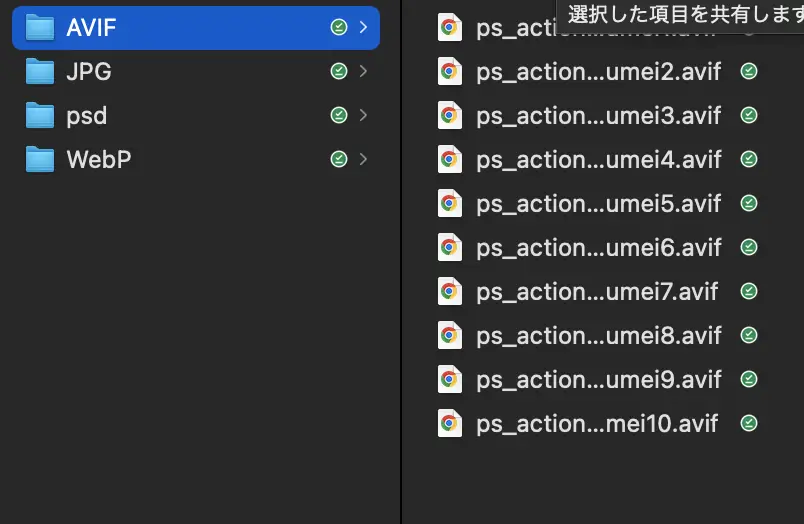
Task: Click the AVIF folder icon
Action: click(40, 28)
